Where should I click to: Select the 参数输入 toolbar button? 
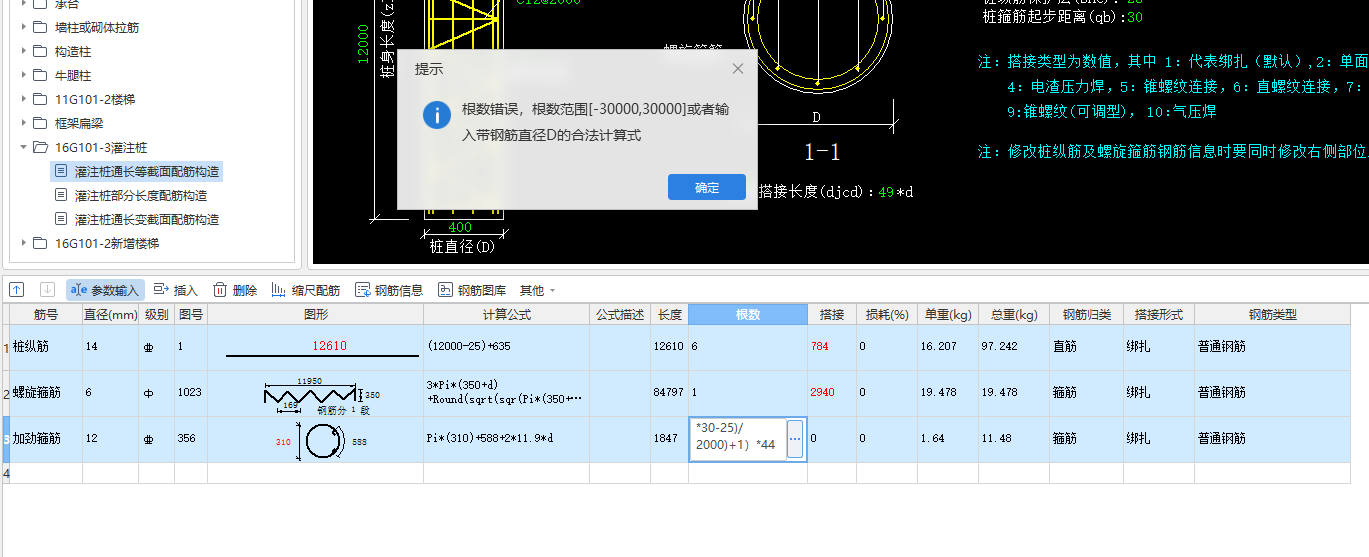point(106,290)
